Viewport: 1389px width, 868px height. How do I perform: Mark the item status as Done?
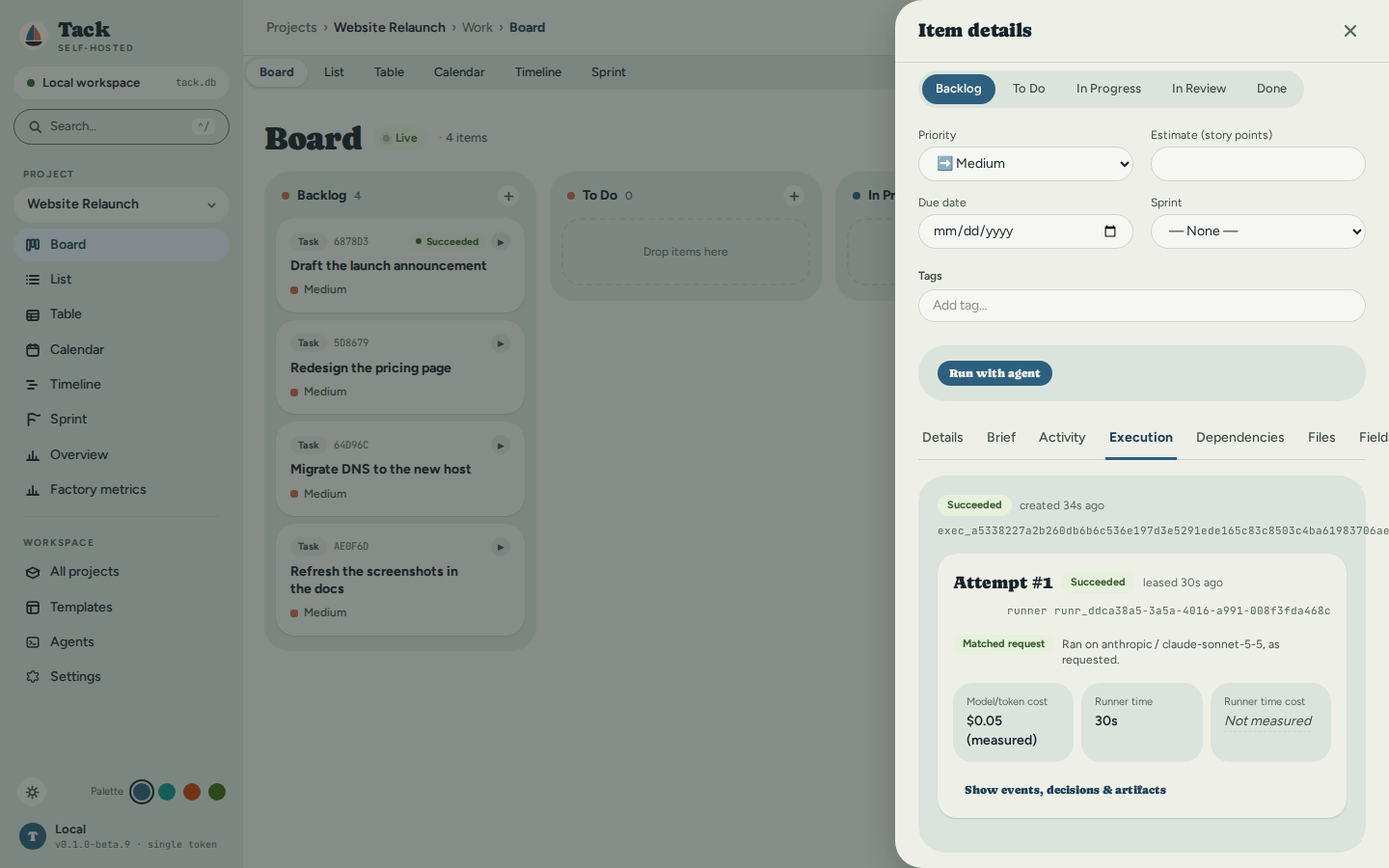tap(1271, 89)
